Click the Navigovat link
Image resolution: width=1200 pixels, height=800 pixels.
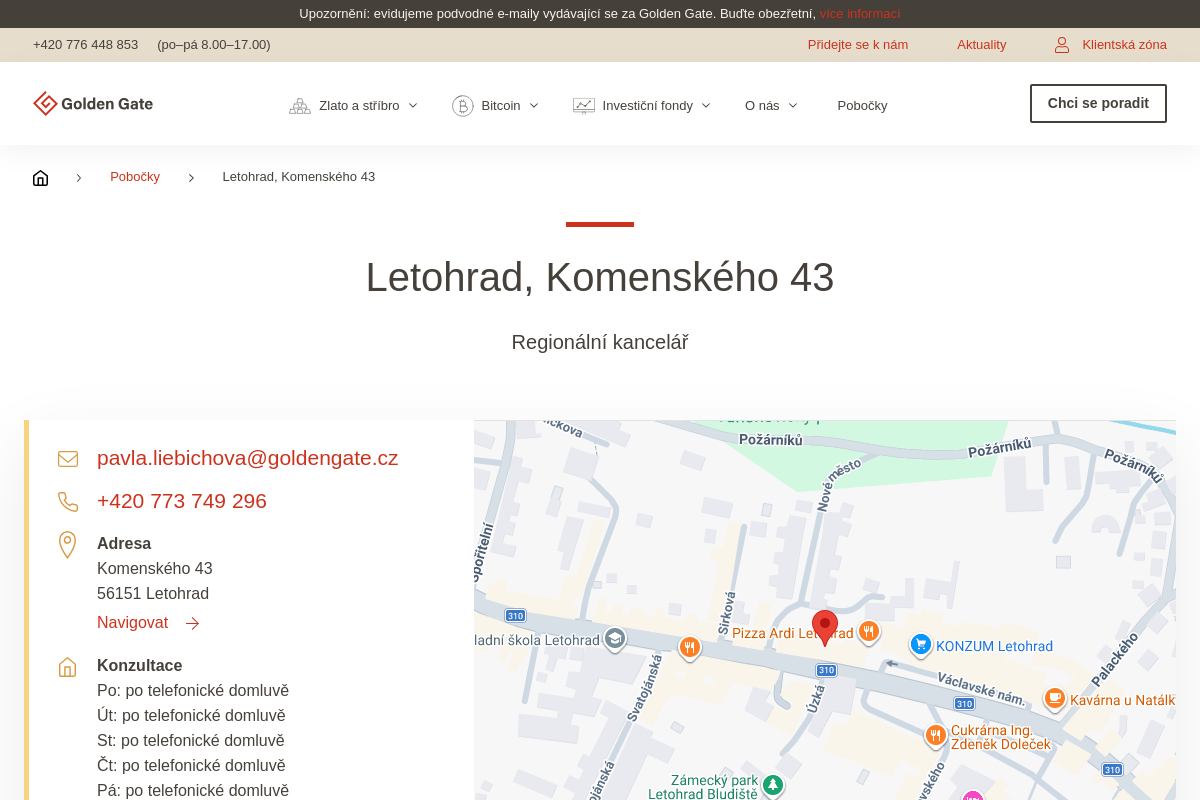(133, 623)
